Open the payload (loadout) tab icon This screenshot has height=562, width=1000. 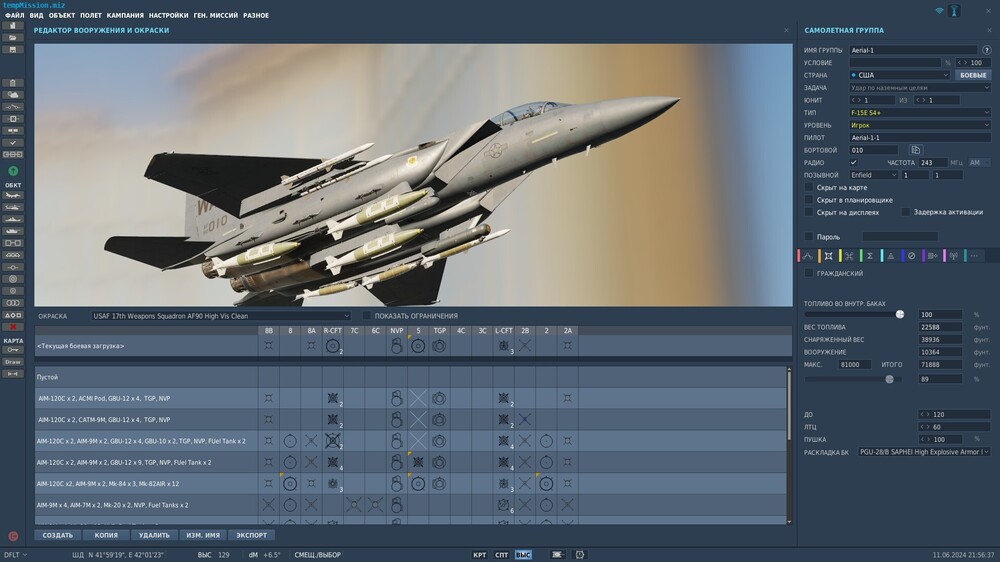pyautogui.click(x=829, y=256)
